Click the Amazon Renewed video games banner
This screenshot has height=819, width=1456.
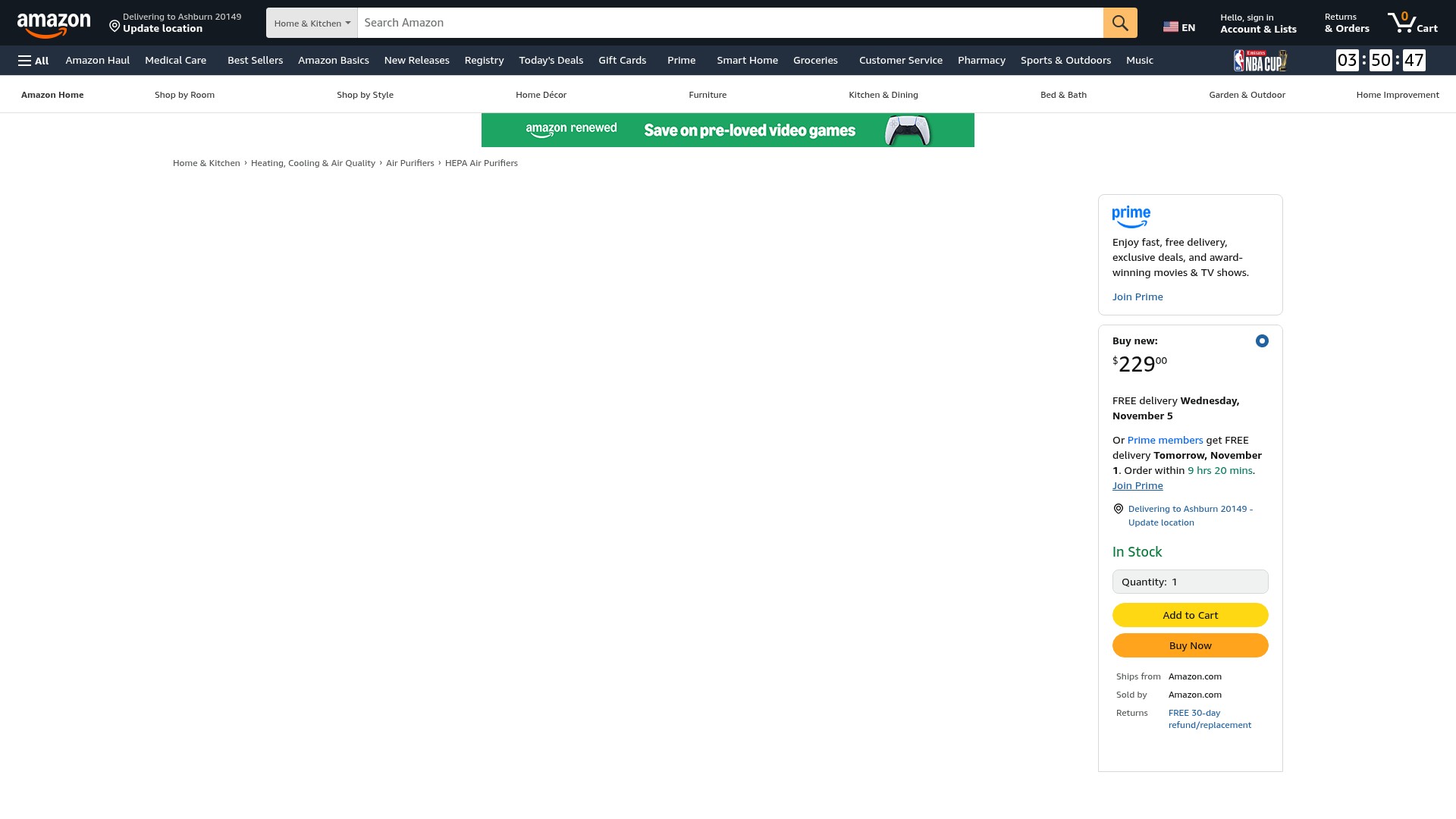728,130
